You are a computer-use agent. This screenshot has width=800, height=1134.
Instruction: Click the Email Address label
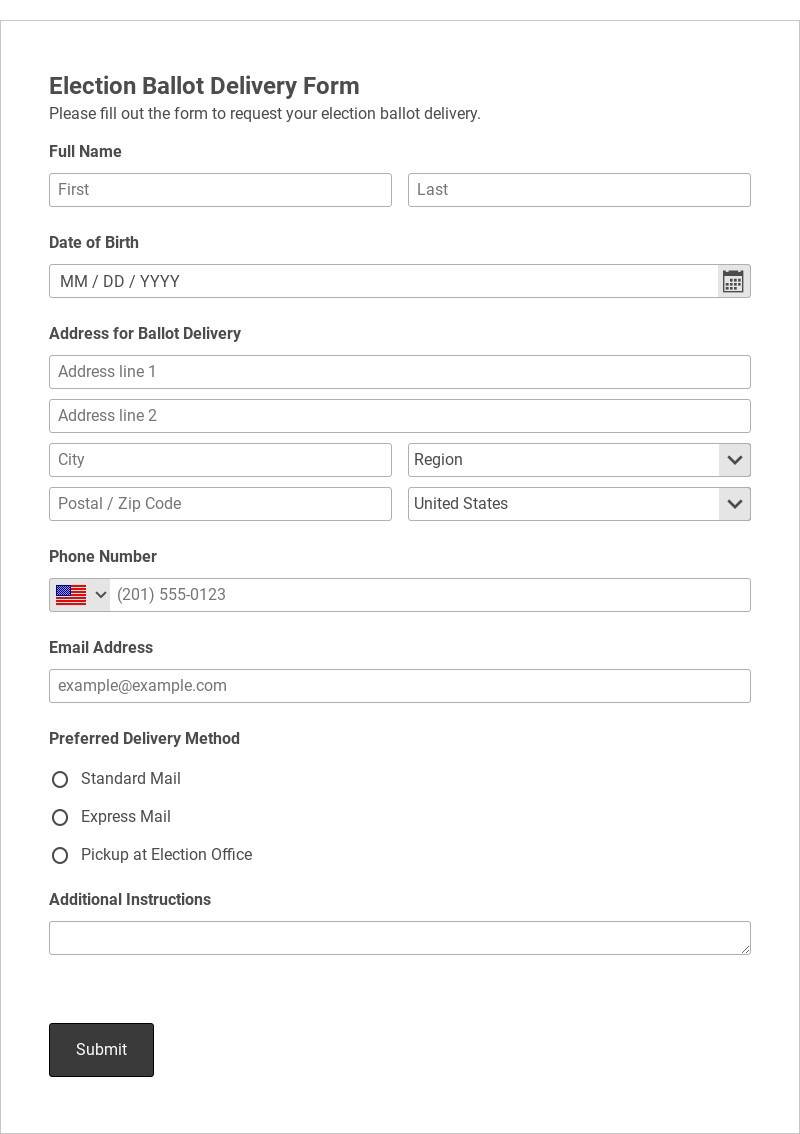point(101,647)
